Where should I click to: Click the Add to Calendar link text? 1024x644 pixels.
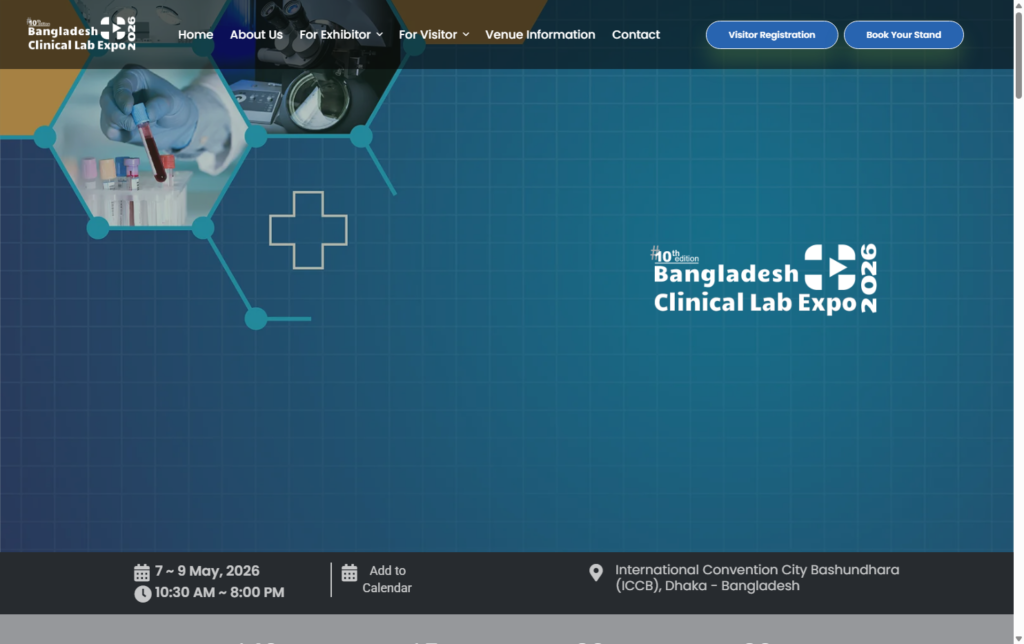(x=388, y=579)
